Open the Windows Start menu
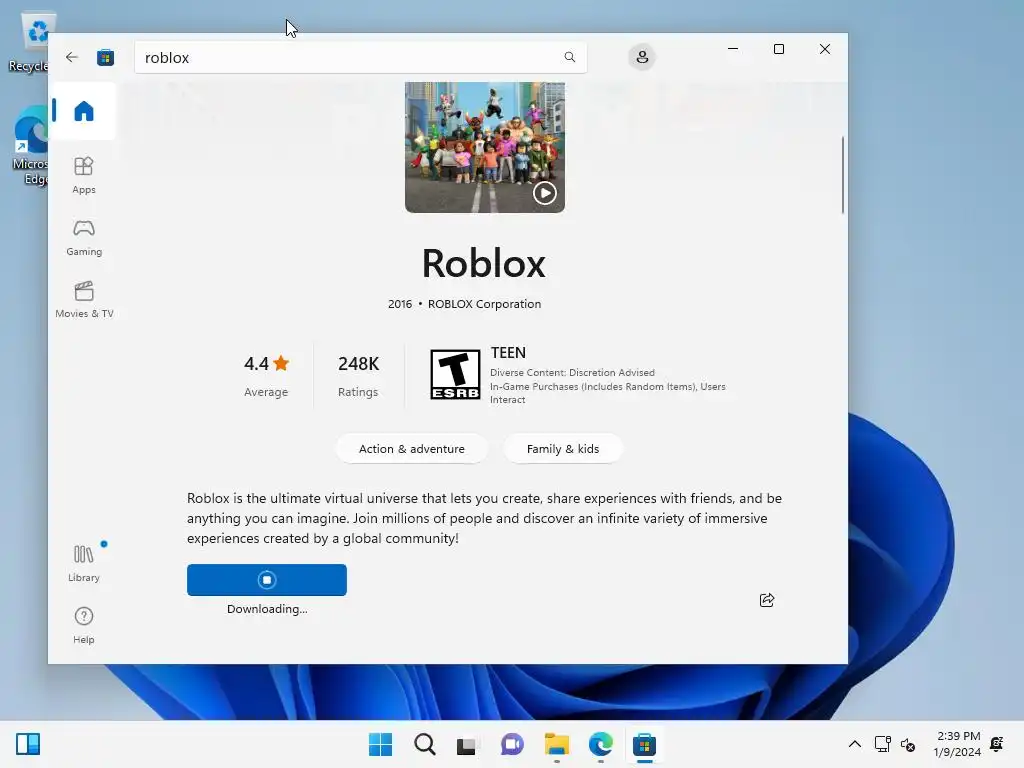 (380, 744)
